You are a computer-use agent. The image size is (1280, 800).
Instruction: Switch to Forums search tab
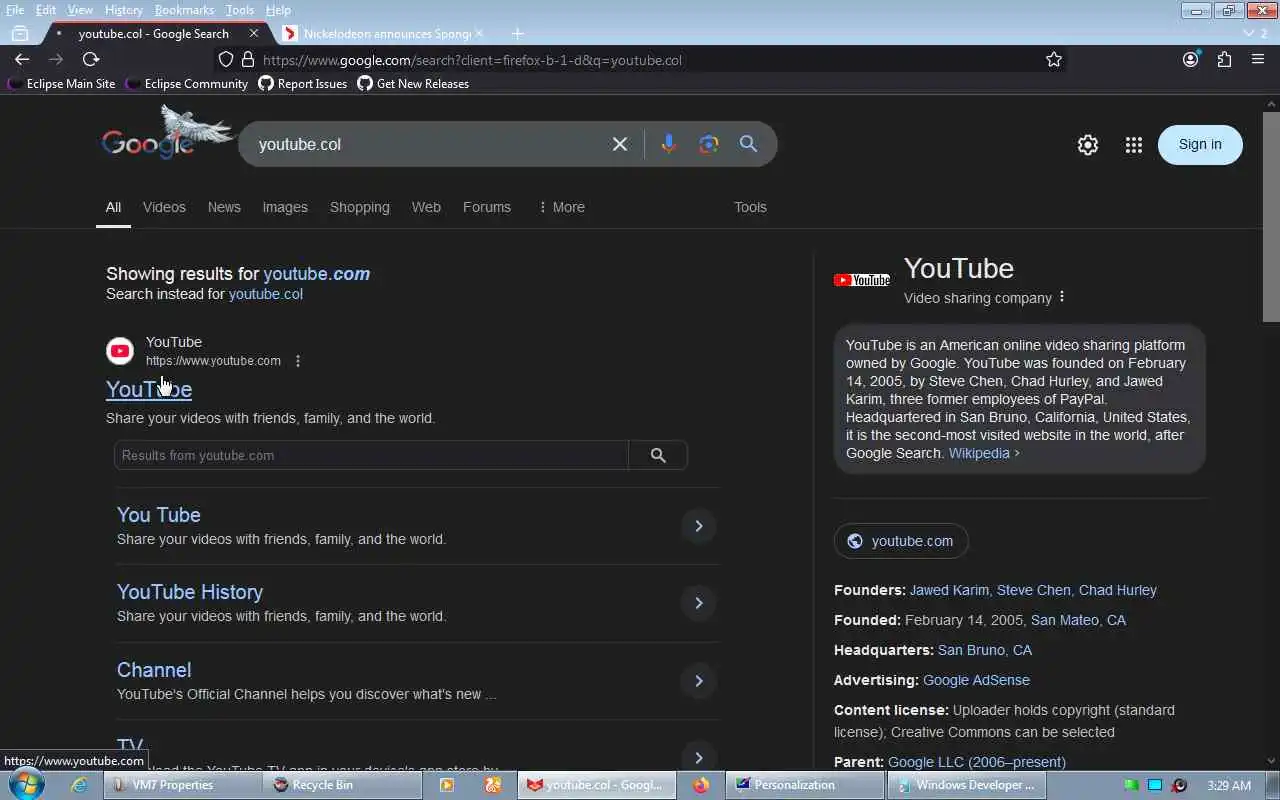pos(487,207)
